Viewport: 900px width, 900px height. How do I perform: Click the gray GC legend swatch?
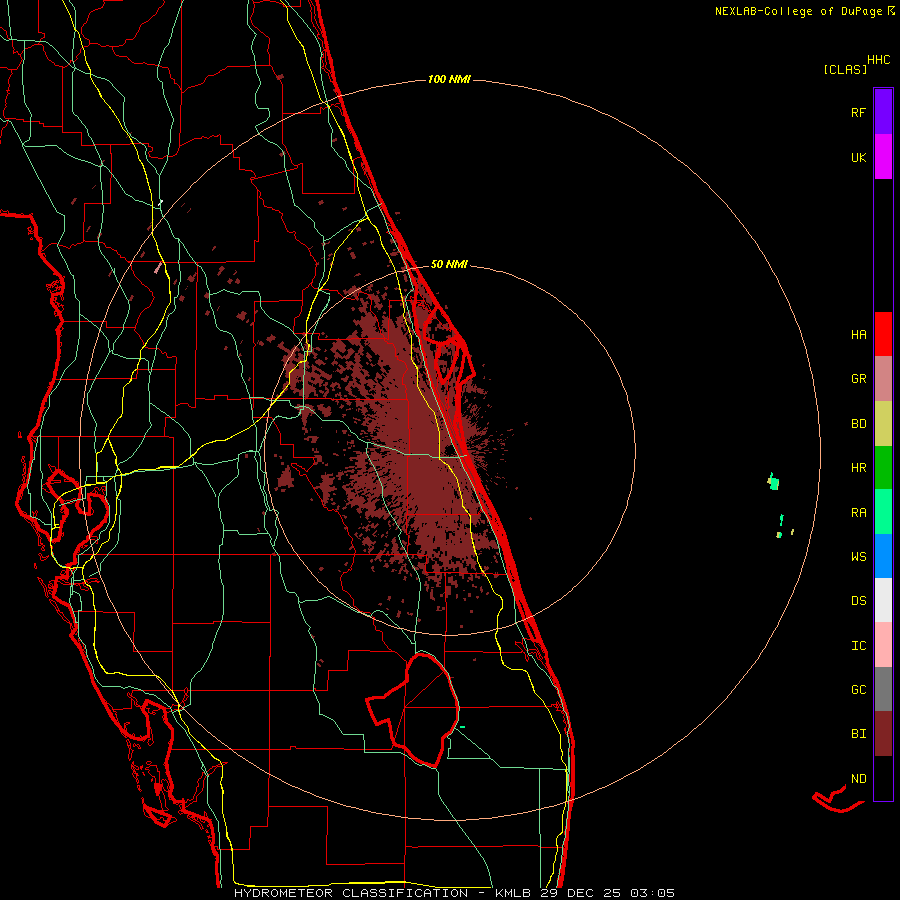coord(883,689)
